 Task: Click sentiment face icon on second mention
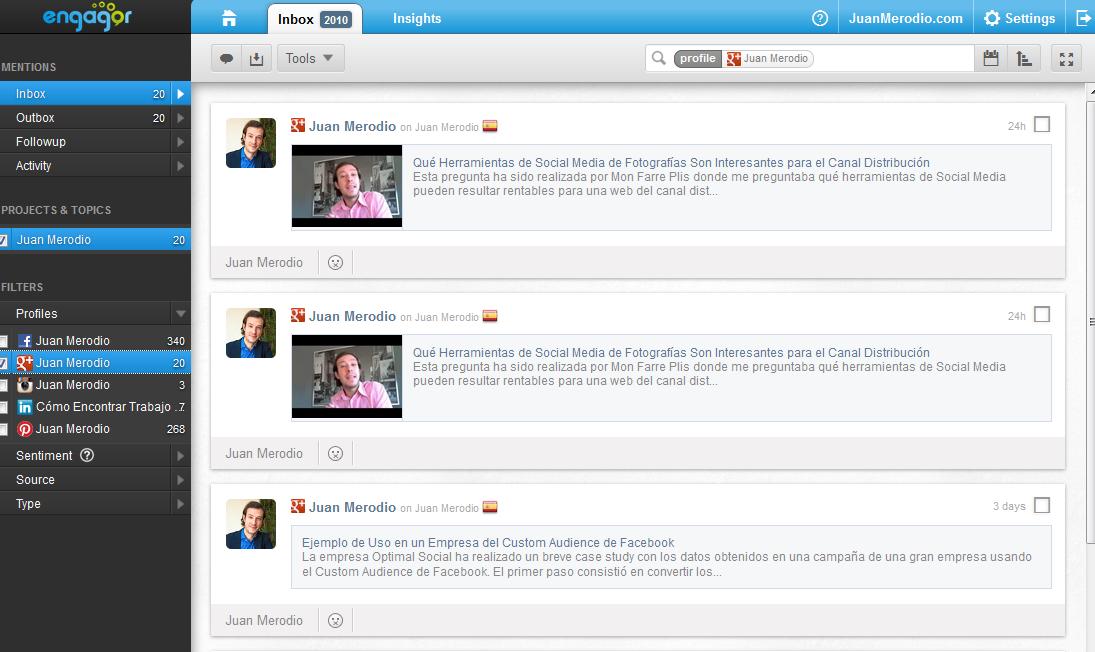pyautogui.click(x=335, y=453)
